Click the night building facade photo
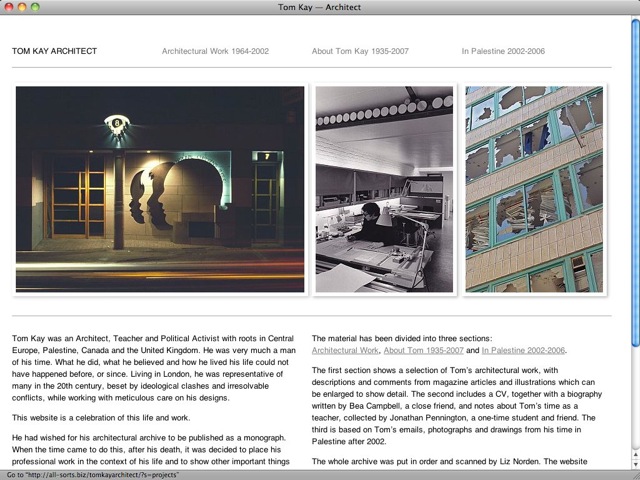 point(160,189)
